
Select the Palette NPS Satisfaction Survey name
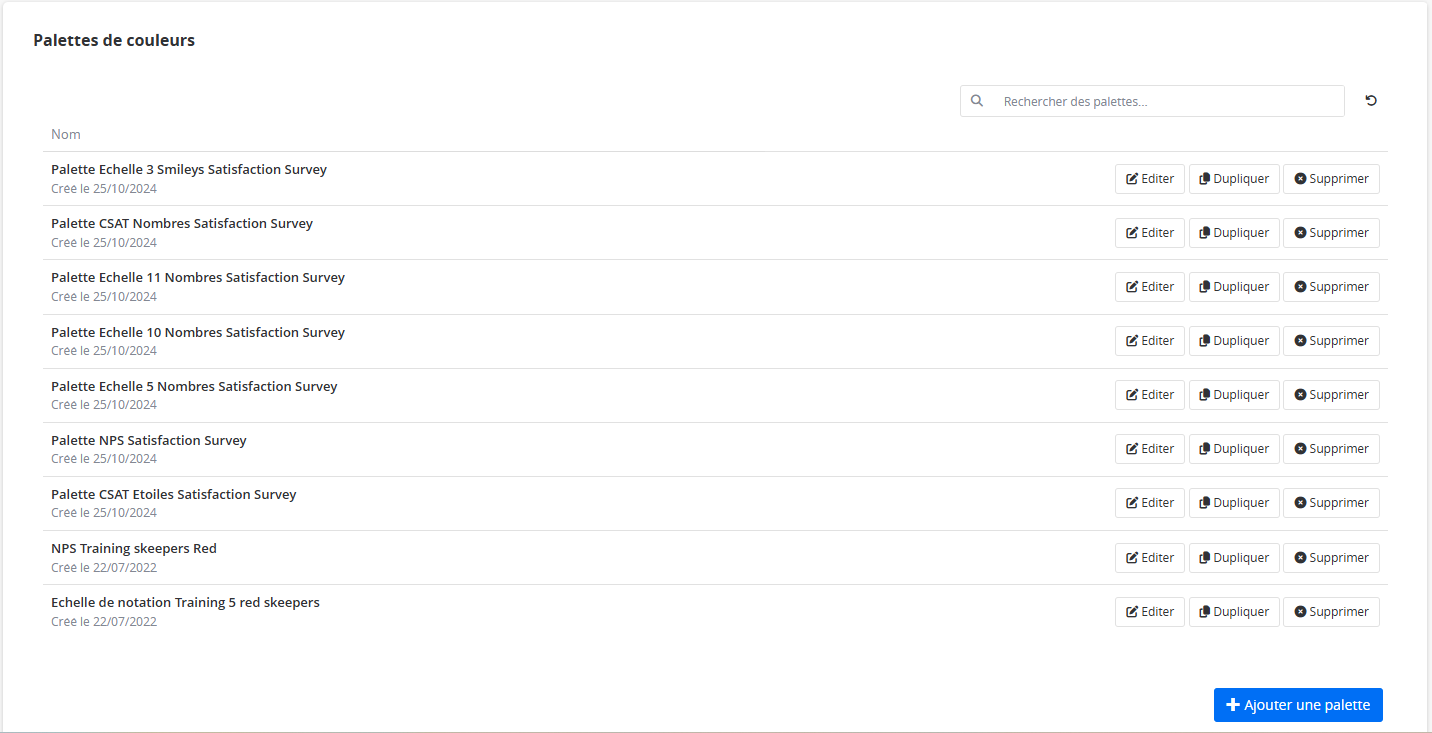point(149,440)
